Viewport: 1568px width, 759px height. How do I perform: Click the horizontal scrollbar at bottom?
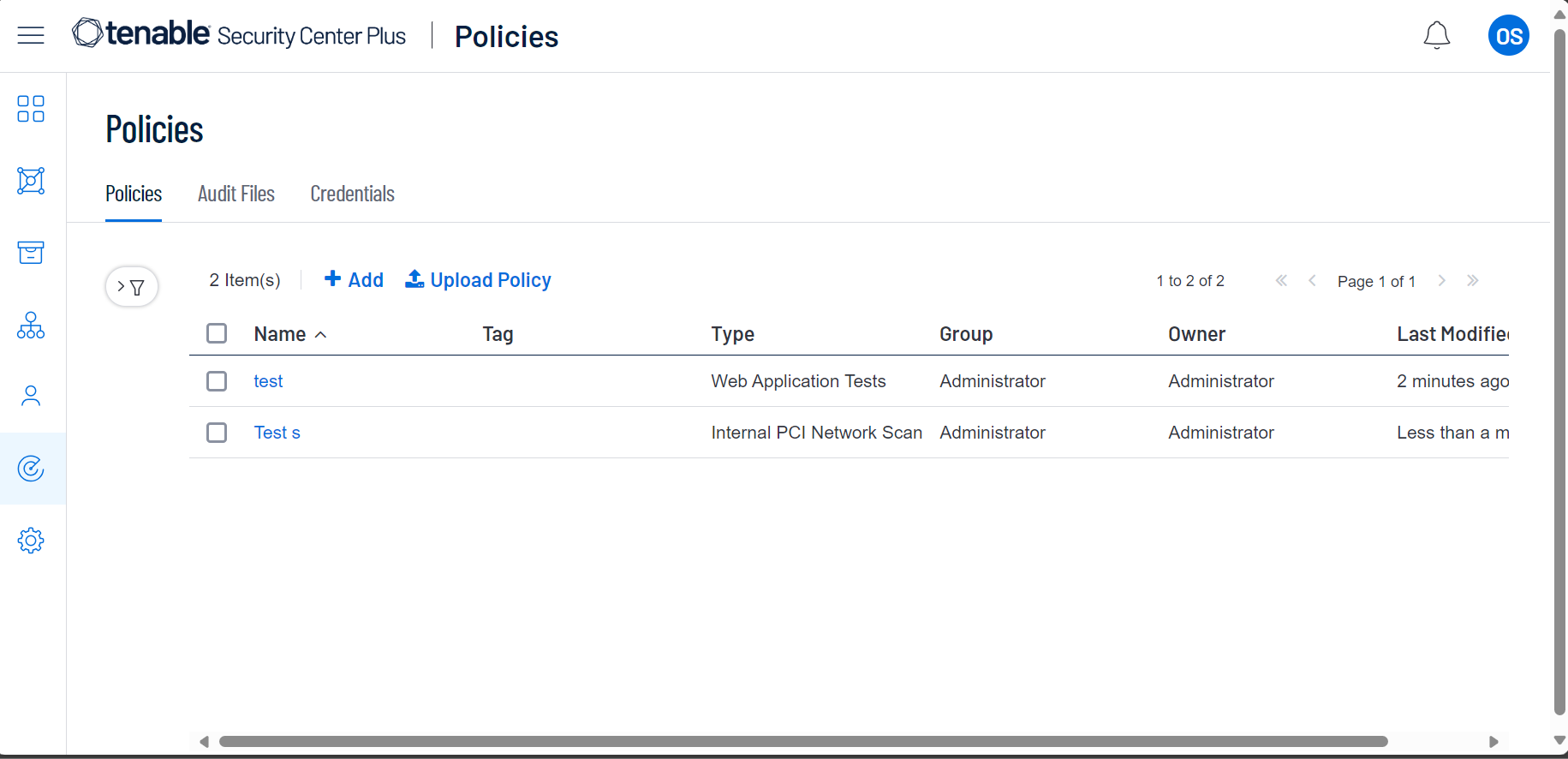coord(802,741)
